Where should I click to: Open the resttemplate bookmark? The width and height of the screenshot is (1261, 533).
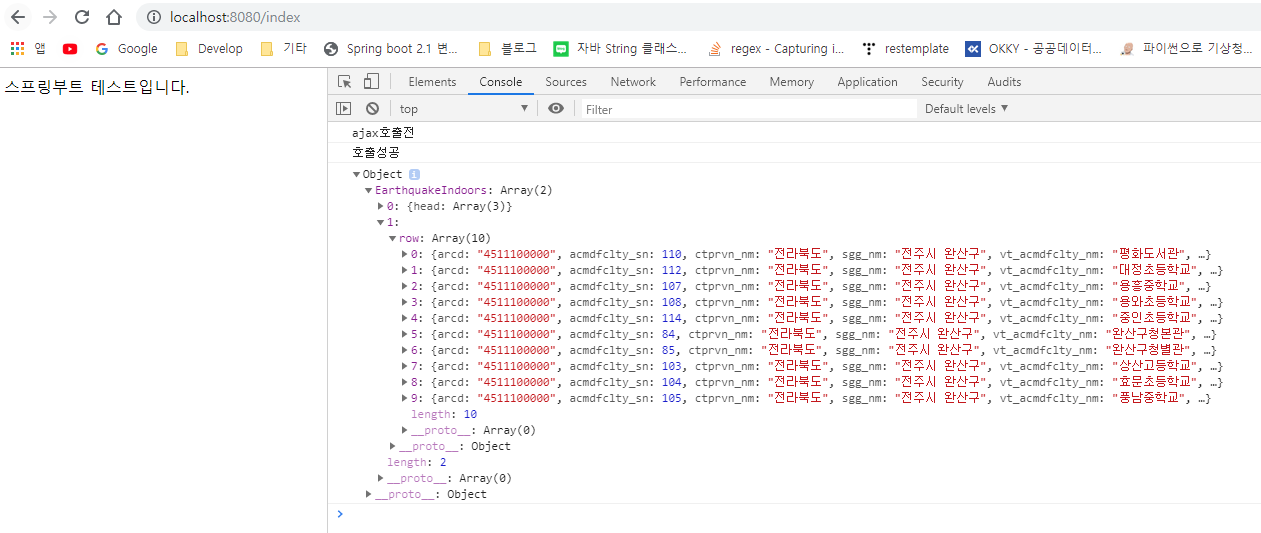[x=906, y=48]
